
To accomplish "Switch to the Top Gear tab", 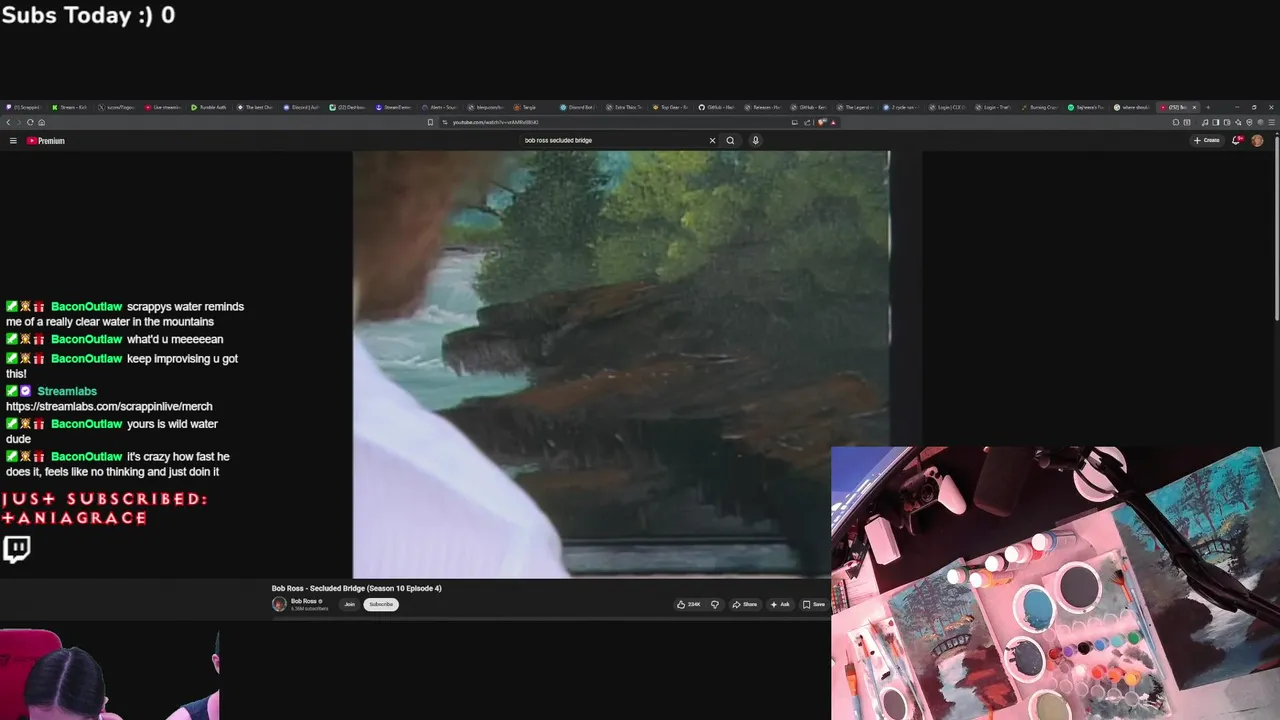I will [670, 107].
